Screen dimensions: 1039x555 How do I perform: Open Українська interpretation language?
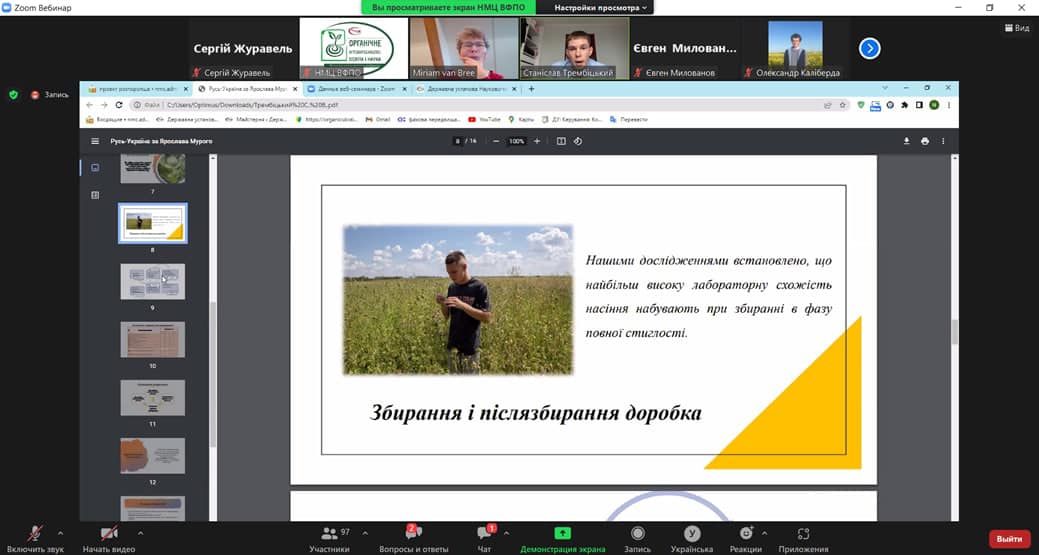692,538
